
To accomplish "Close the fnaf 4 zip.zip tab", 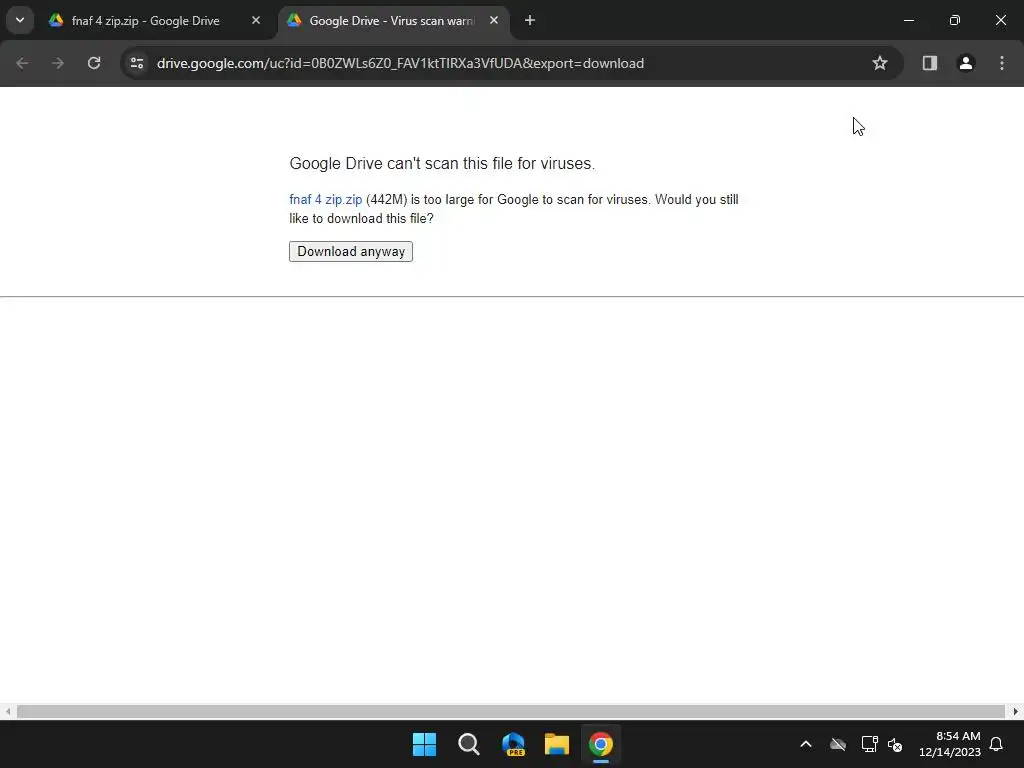I will point(256,20).
